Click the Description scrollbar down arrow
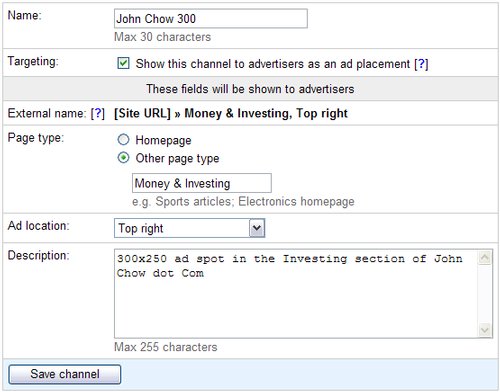 pos(485,330)
